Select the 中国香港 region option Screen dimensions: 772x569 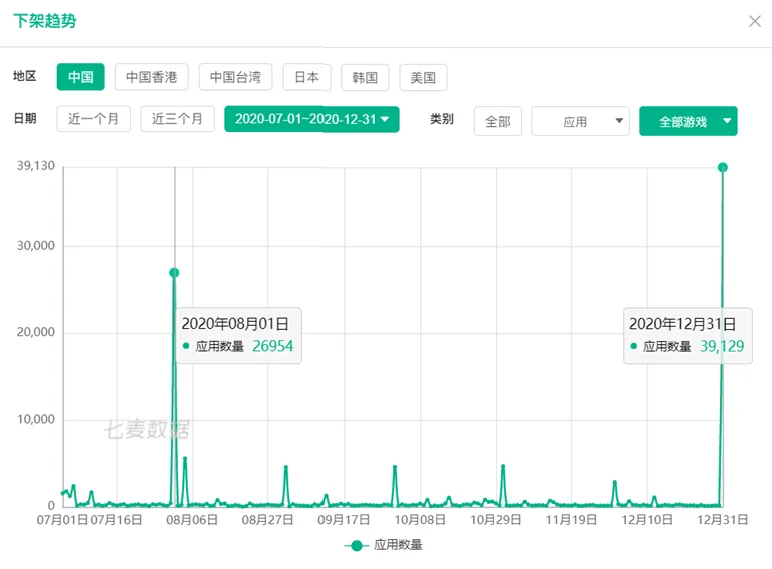point(152,77)
